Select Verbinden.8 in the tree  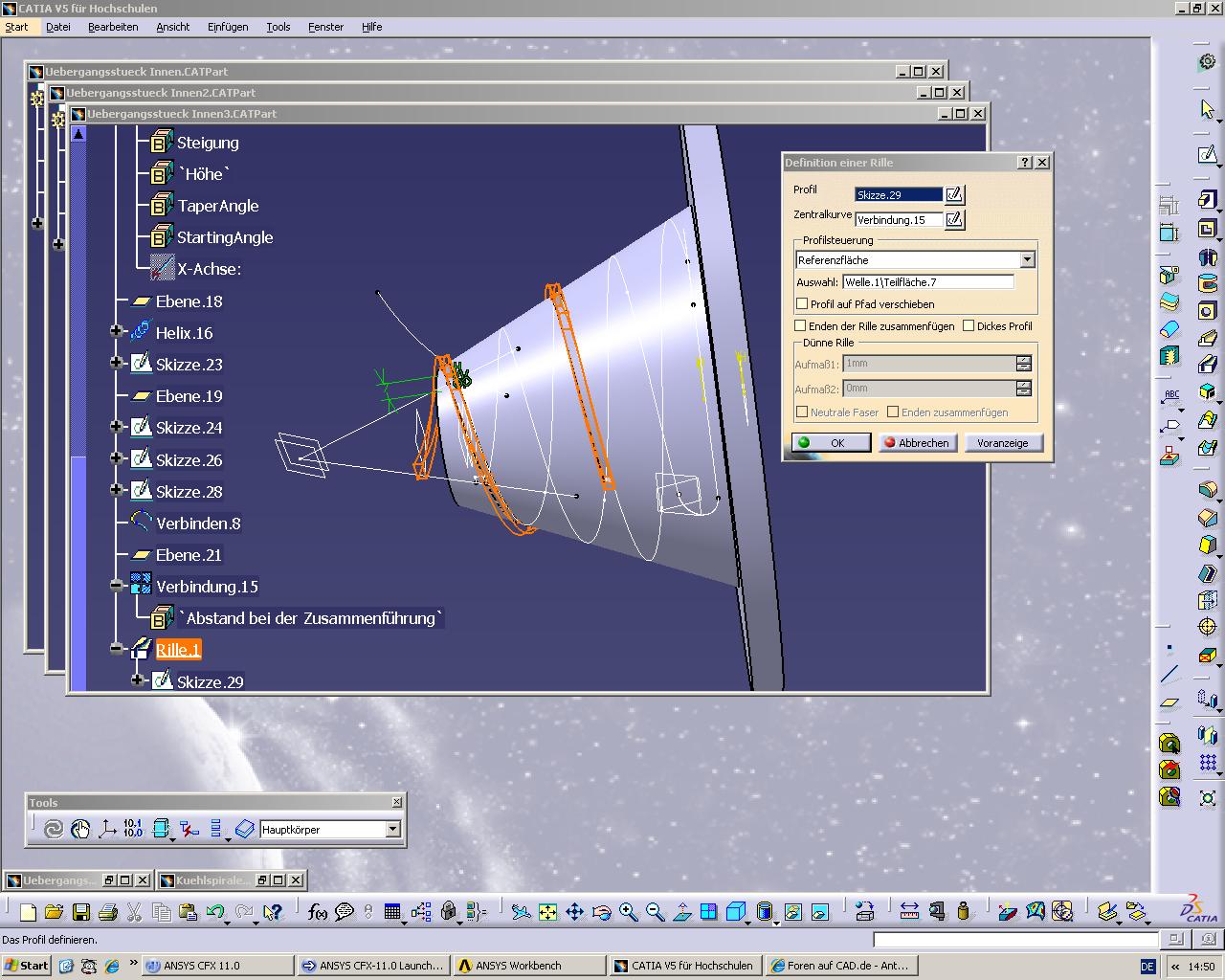click(x=198, y=523)
